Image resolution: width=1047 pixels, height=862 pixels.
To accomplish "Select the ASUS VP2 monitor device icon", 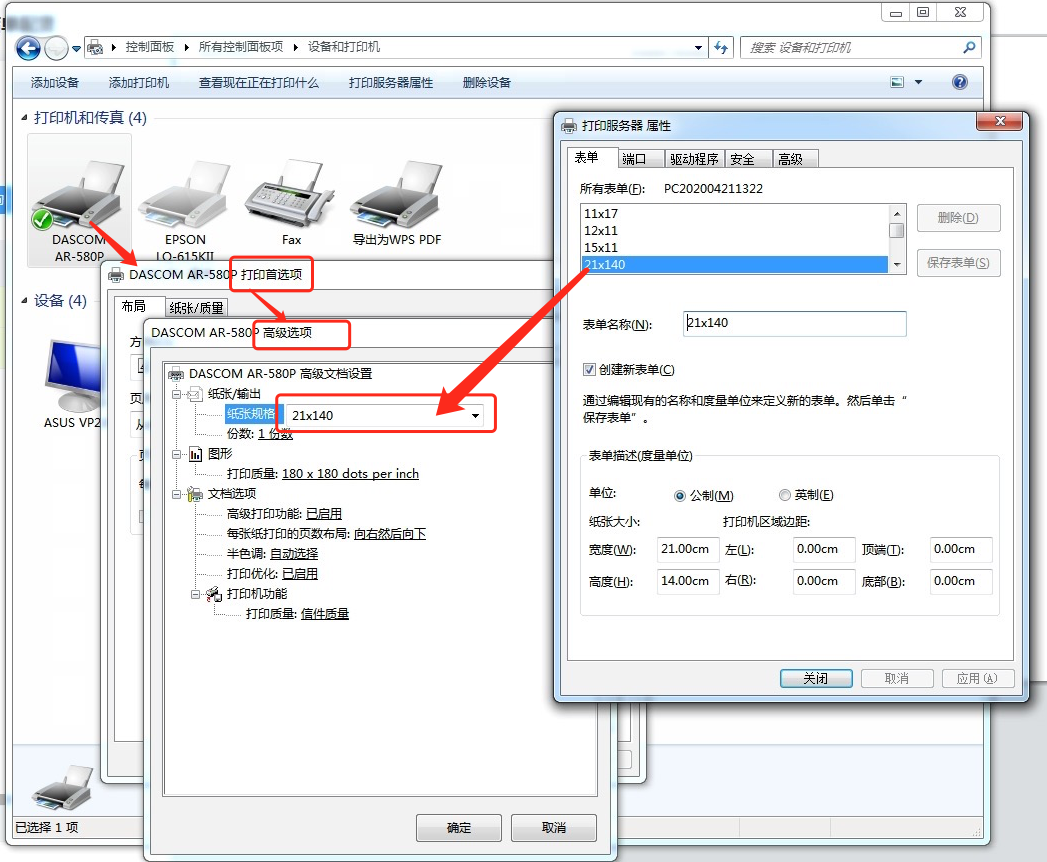I will coord(73,375).
